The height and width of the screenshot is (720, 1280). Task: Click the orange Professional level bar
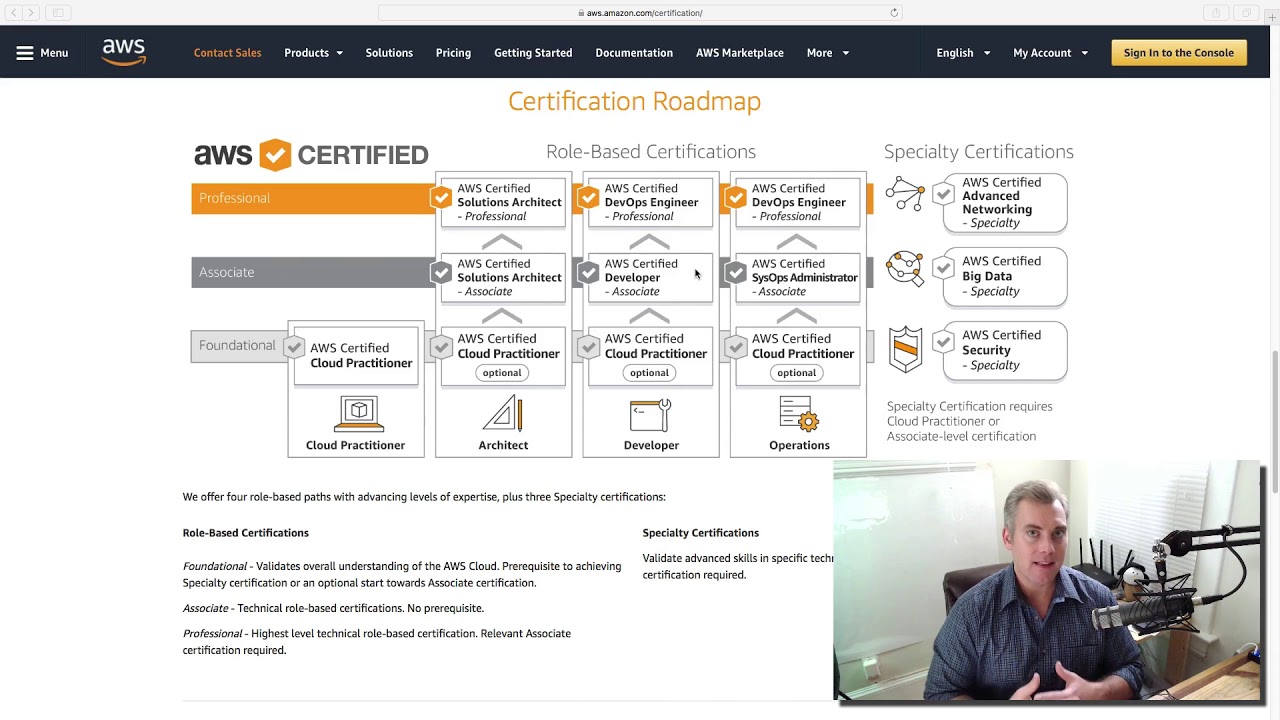(313, 198)
